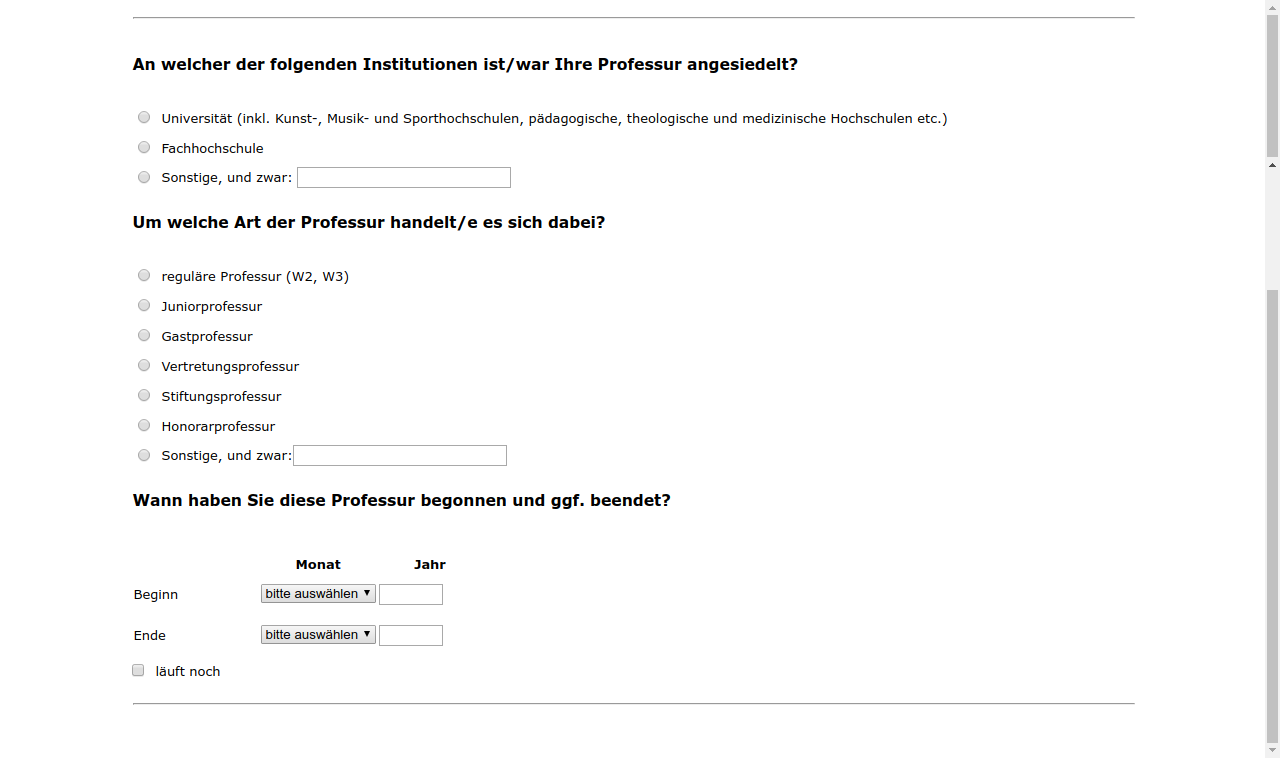Image resolution: width=1280 pixels, height=758 pixels.
Task: Click the Jahr column header
Action: pos(430,565)
